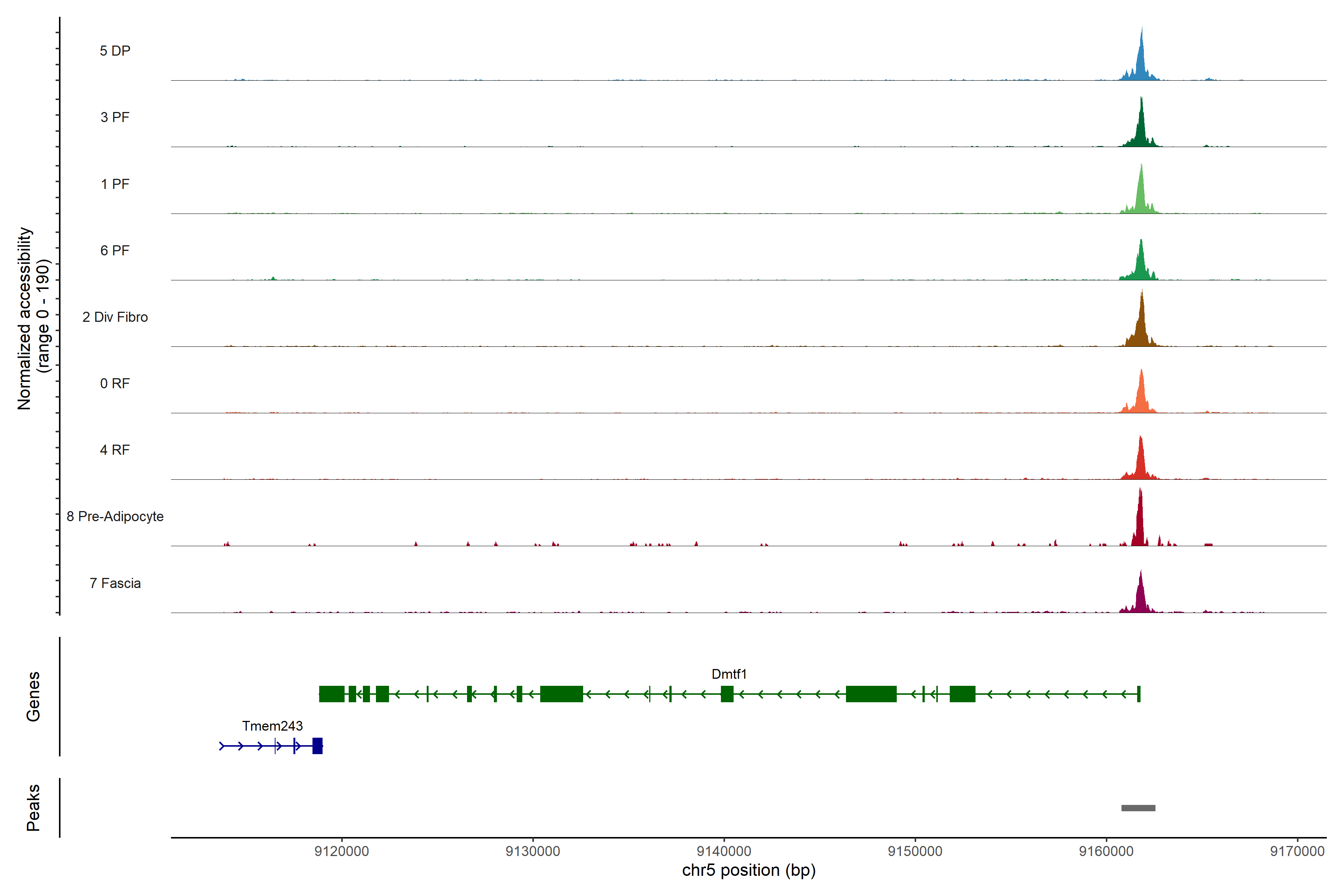
Task: Click the Dmtf1 gene name label
Action: coord(729,674)
